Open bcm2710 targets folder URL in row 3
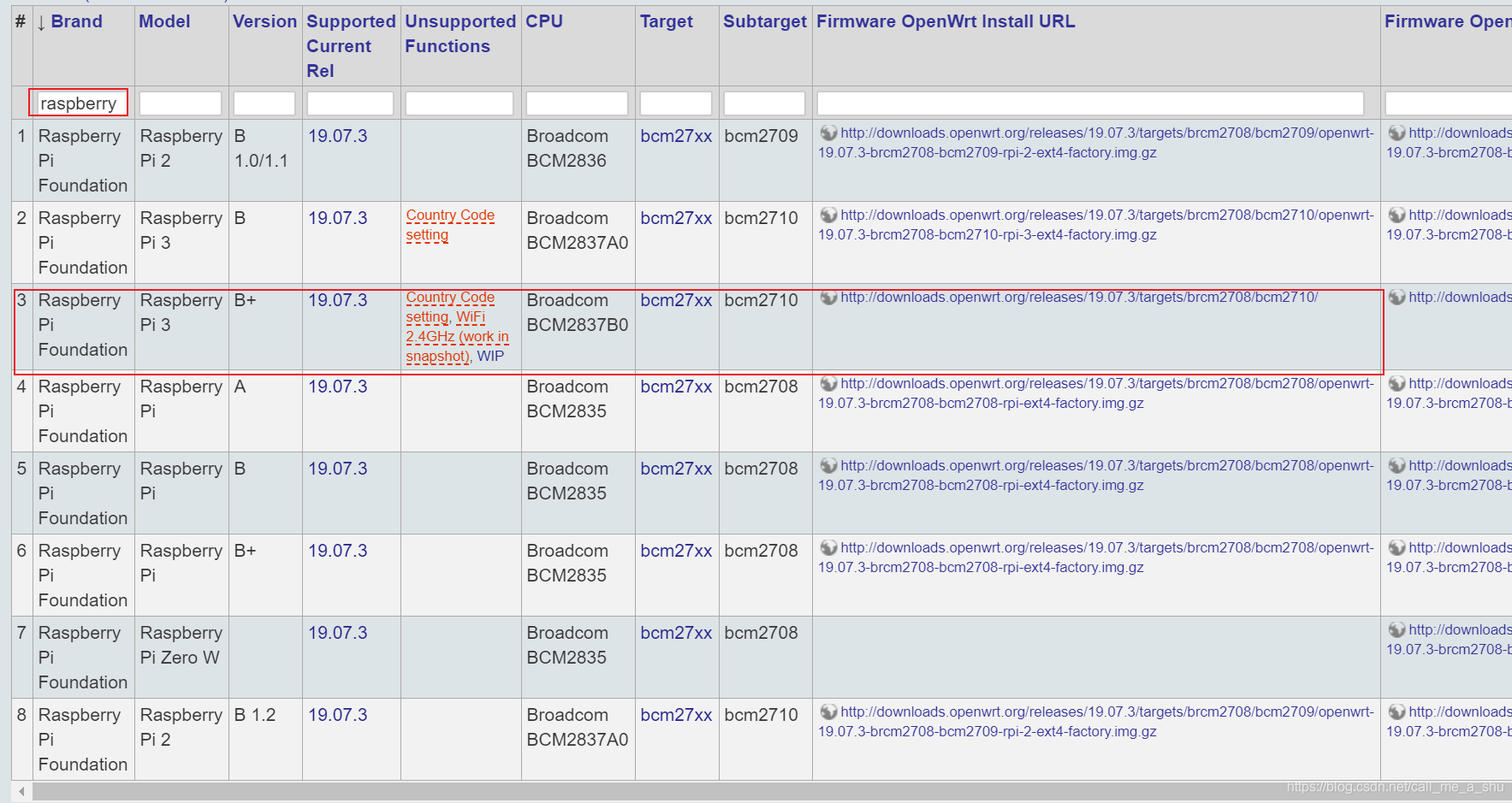The height and width of the screenshot is (803, 1512). pos(1079,297)
